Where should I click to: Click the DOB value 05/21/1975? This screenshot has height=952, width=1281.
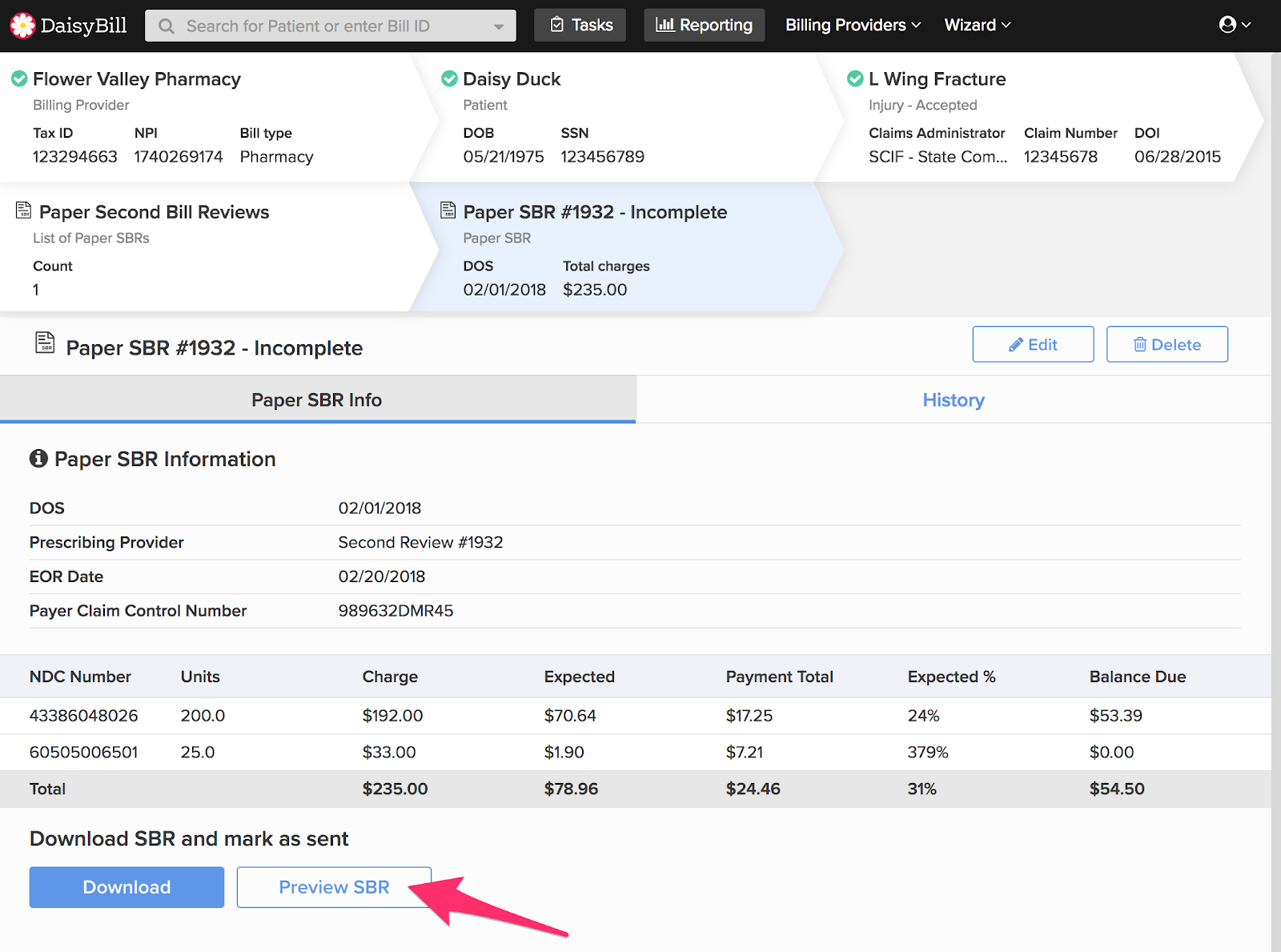point(504,156)
